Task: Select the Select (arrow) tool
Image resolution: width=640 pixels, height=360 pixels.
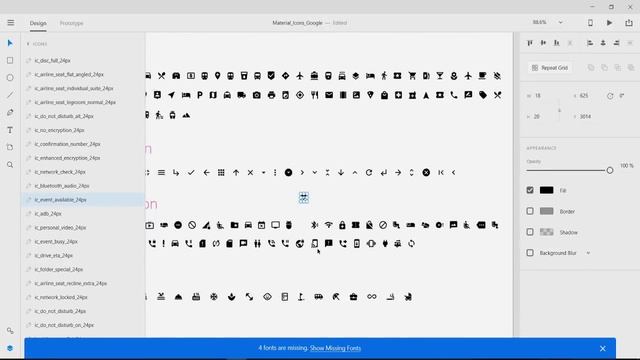Action: coord(10,43)
